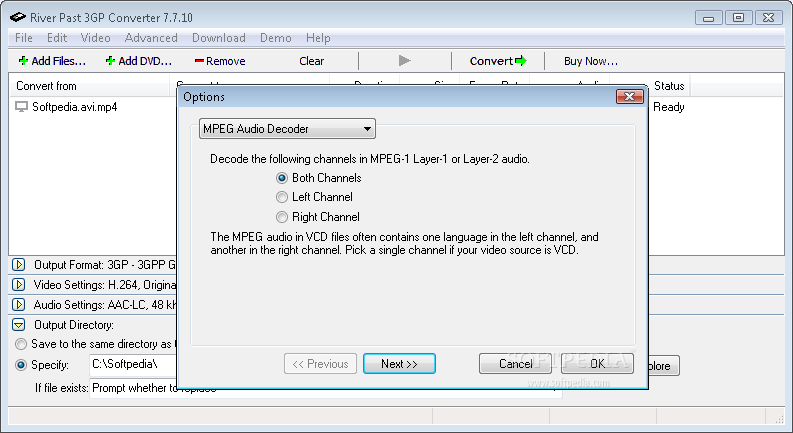The width and height of the screenshot is (793, 433).
Task: Click the Convert toolbar label
Action: 491,61
